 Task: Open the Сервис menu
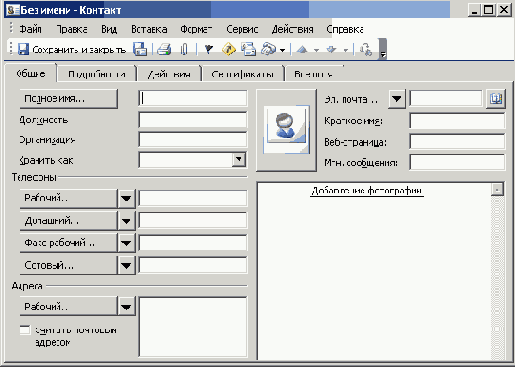click(x=242, y=29)
